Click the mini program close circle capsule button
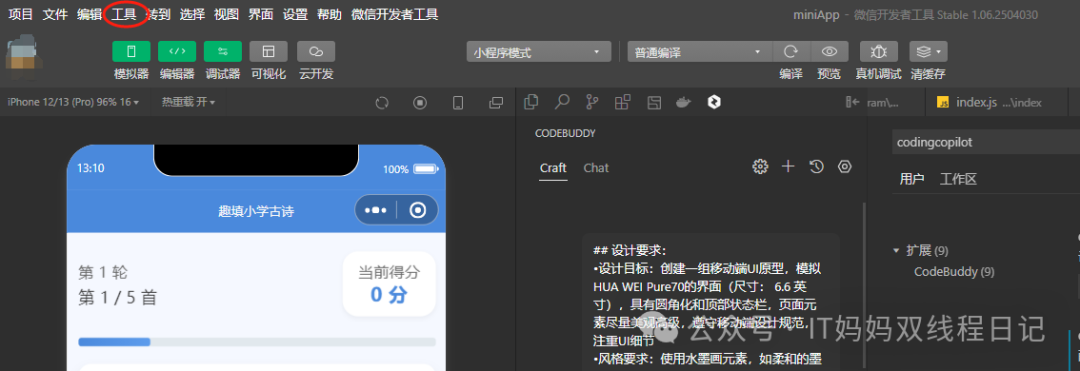This screenshot has width=1080, height=371. 417,210
